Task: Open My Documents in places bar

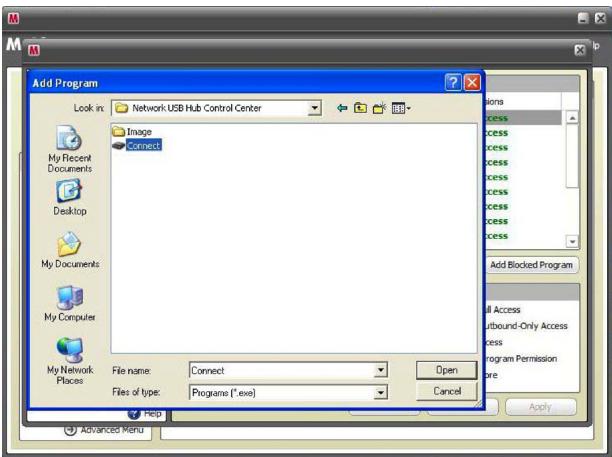Action: coord(70,250)
